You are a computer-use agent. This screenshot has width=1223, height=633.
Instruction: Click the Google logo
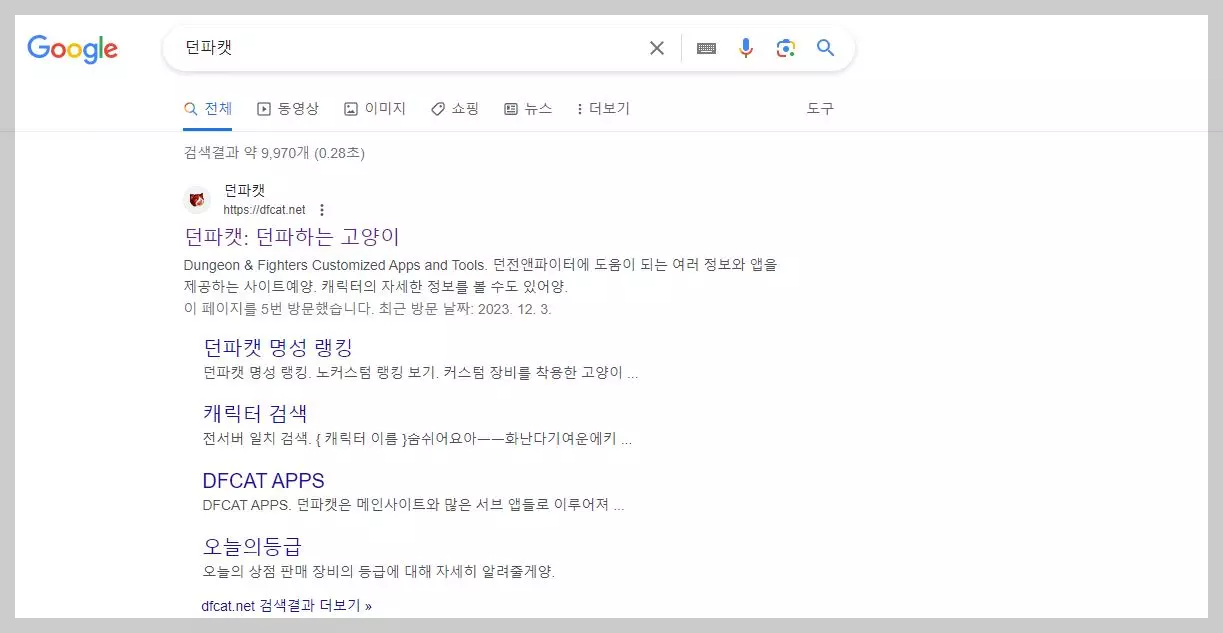[72, 49]
